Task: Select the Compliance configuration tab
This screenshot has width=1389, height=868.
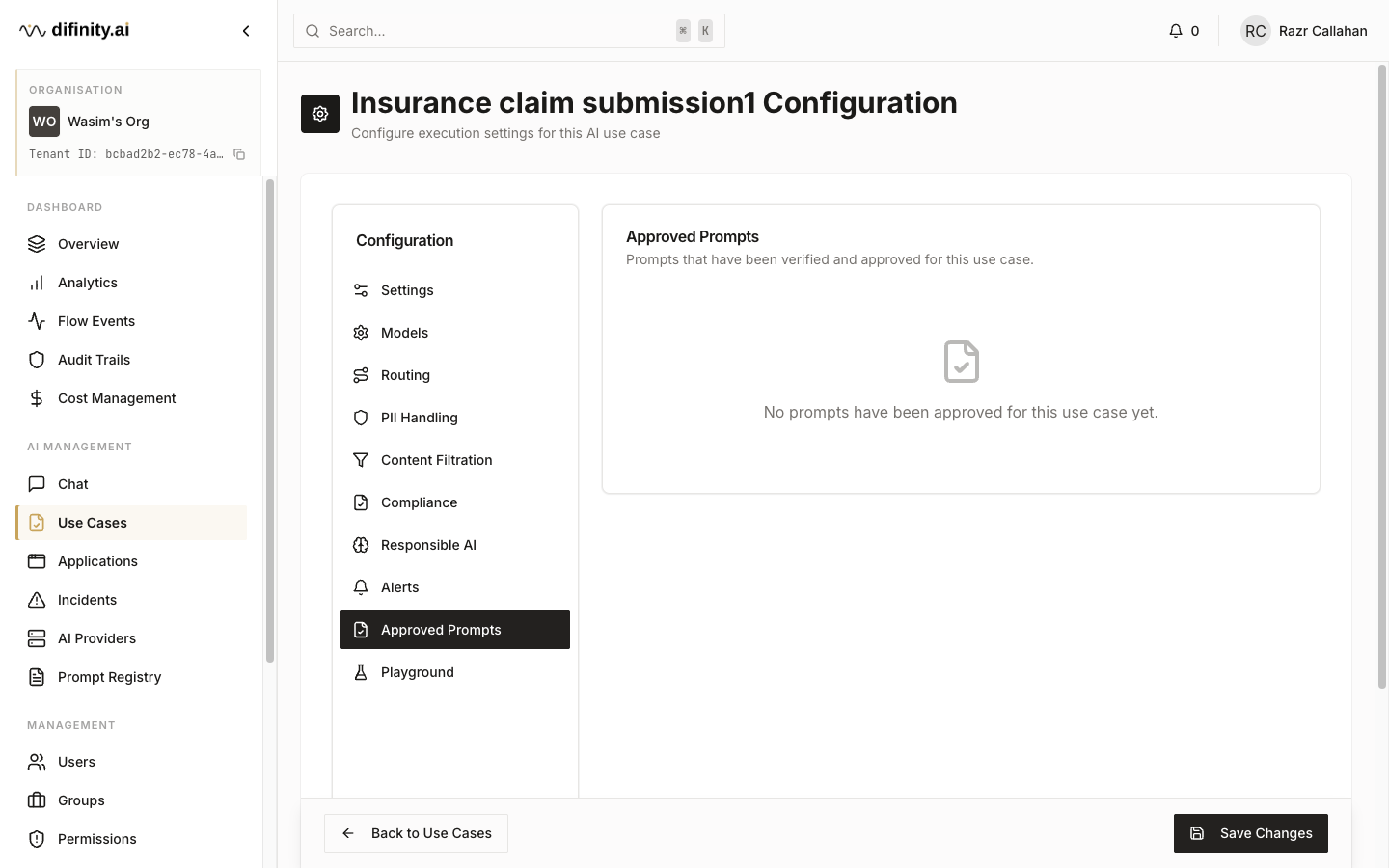Action: tap(455, 502)
